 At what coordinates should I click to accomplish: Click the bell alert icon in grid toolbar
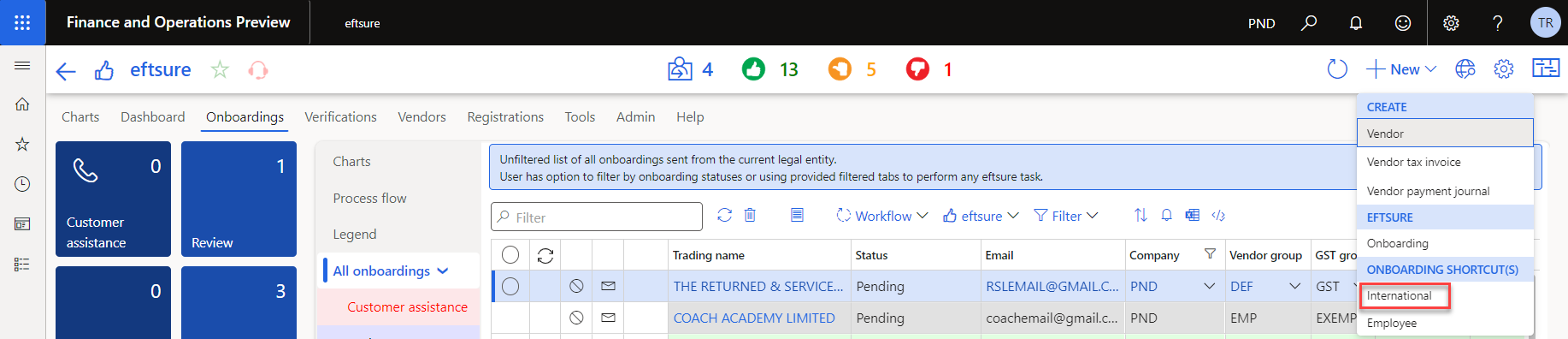1166,216
